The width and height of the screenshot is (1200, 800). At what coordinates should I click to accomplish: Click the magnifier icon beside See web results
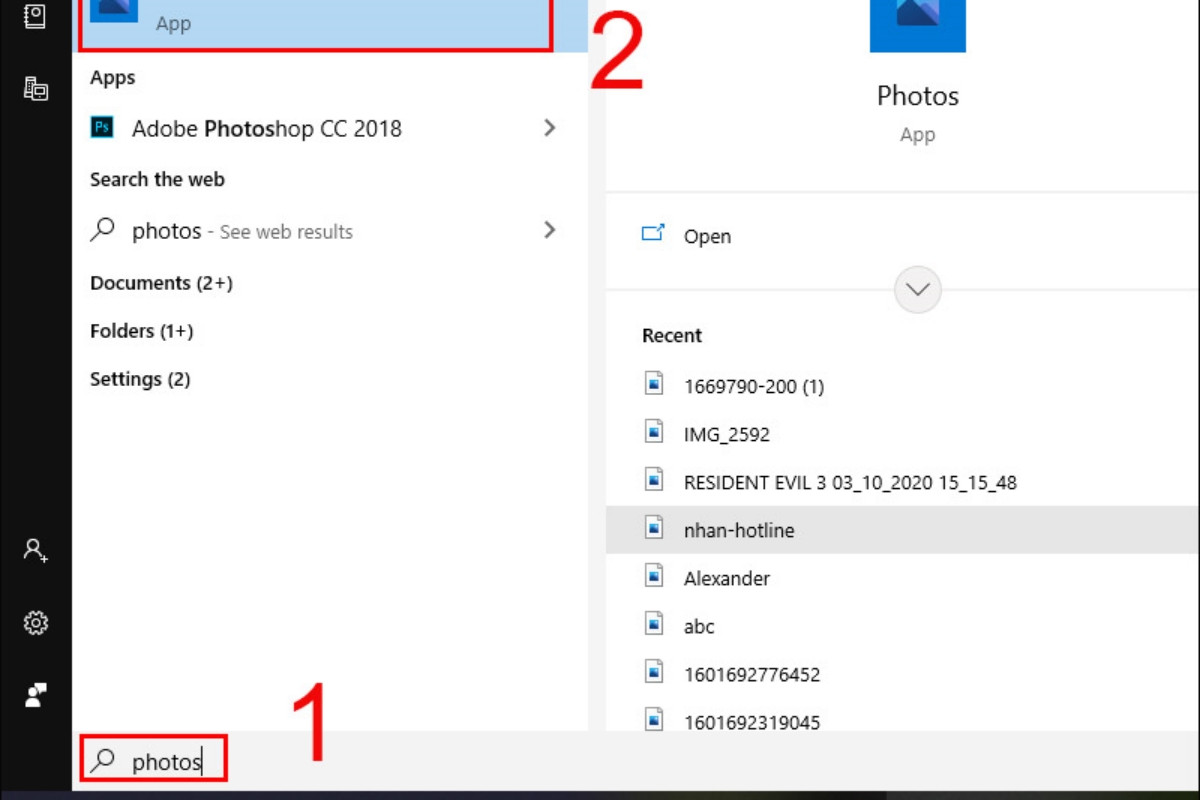(x=102, y=231)
